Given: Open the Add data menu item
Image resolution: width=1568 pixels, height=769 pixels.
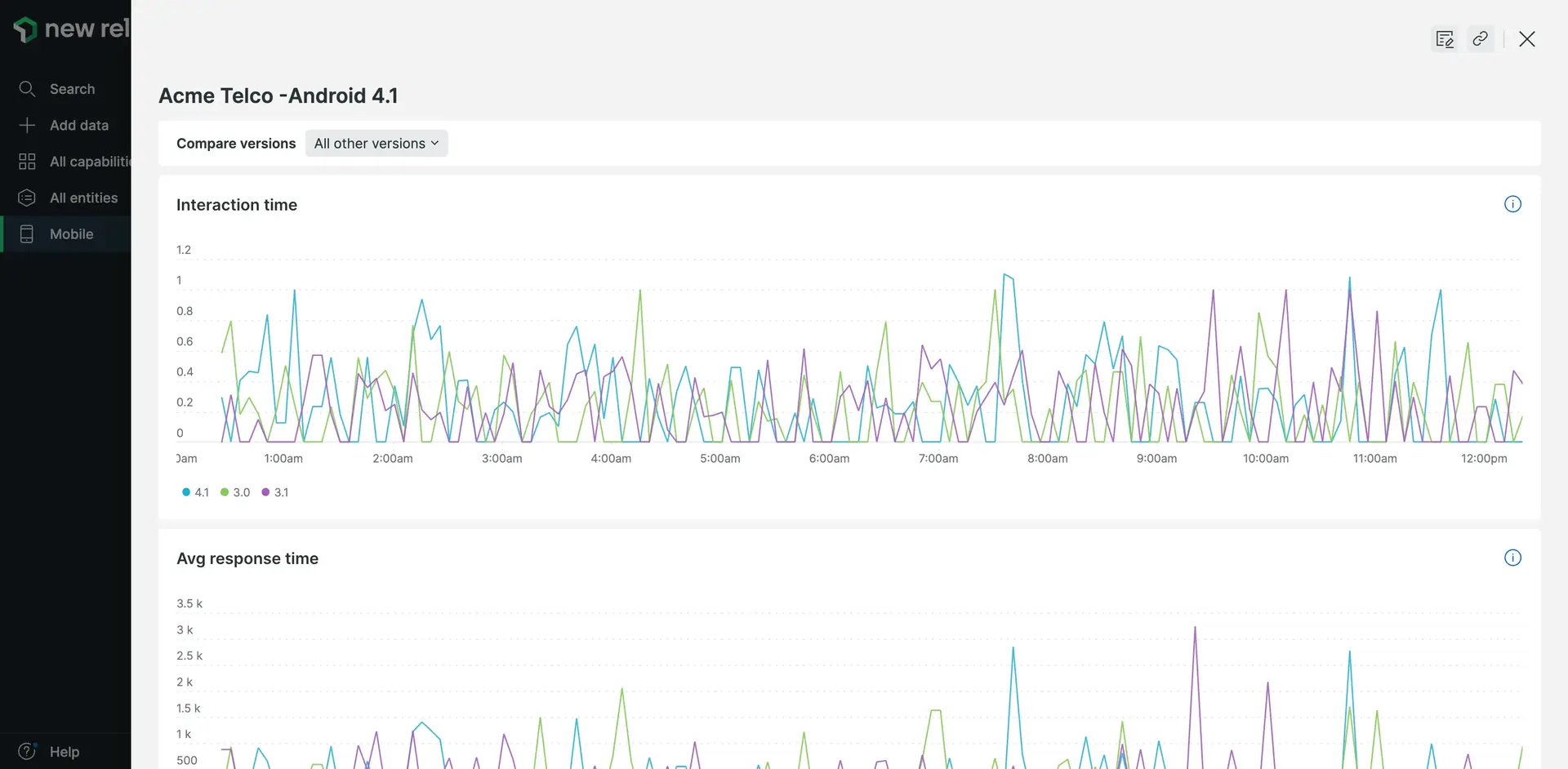Looking at the screenshot, I should 78,125.
